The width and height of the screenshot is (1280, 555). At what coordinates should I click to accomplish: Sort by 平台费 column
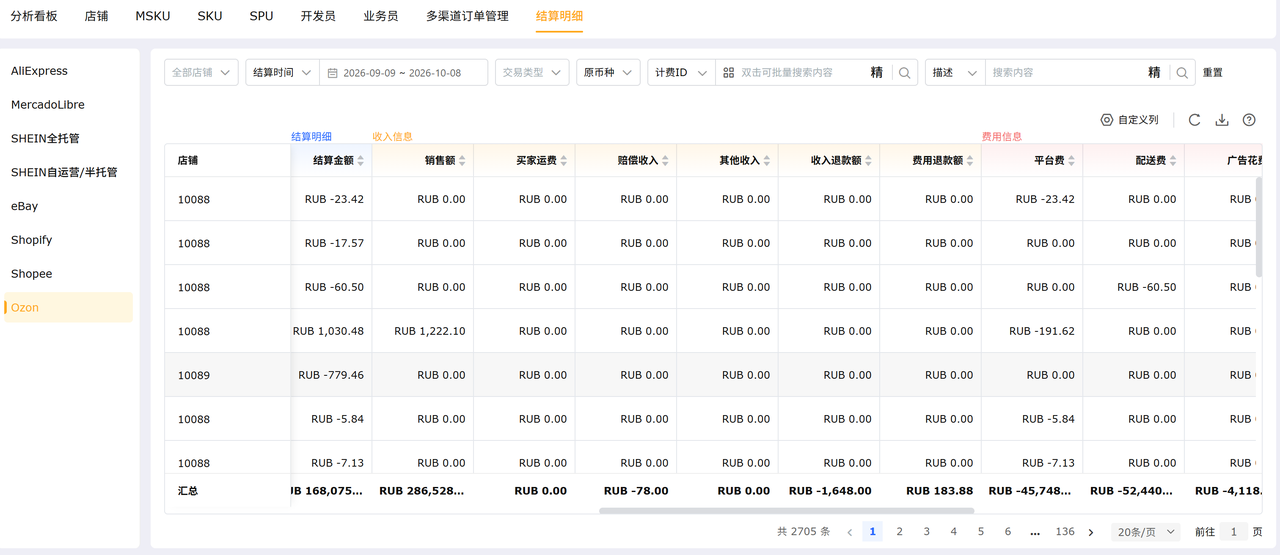click(x=1072, y=161)
